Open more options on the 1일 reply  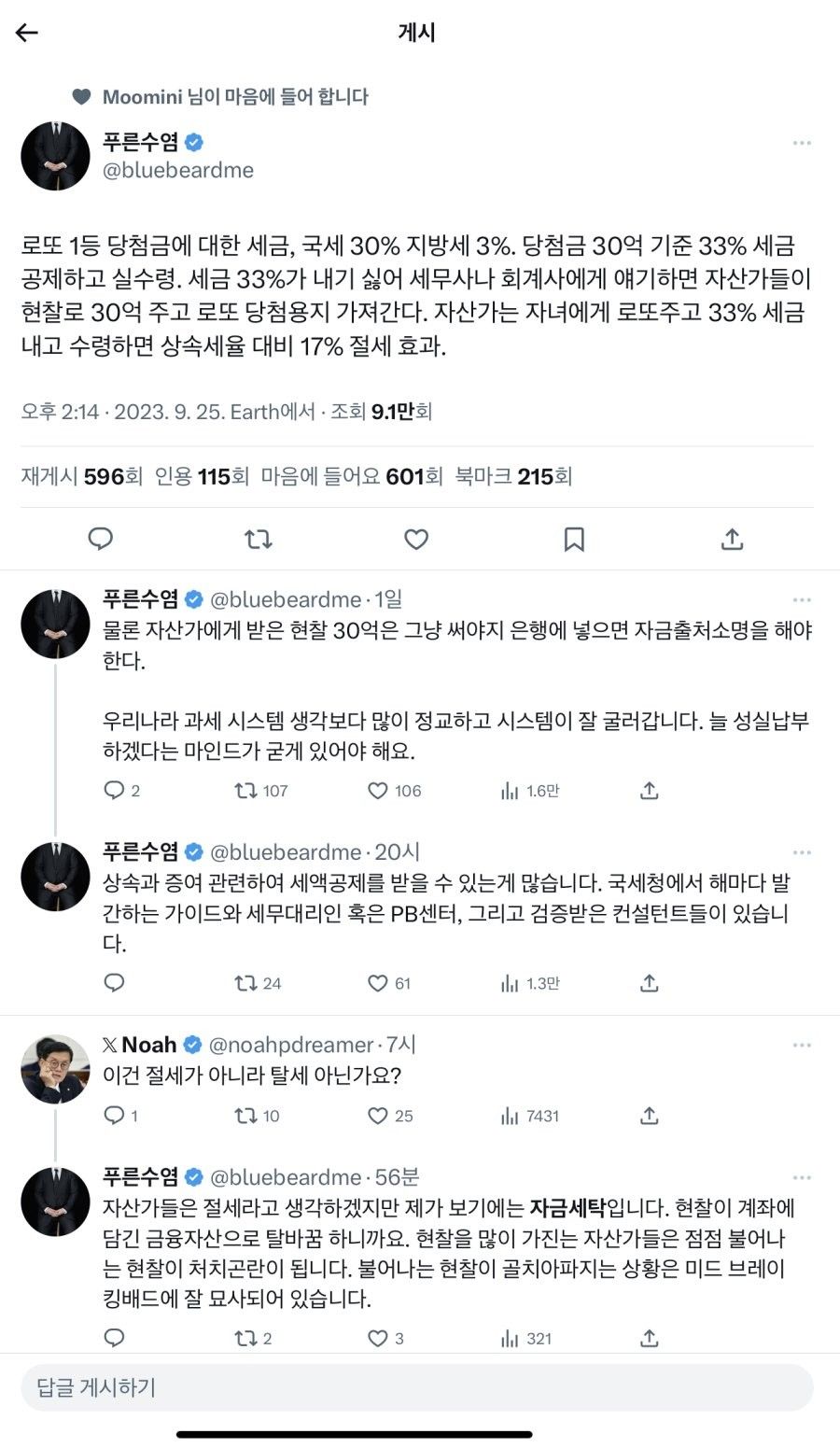[x=801, y=599]
